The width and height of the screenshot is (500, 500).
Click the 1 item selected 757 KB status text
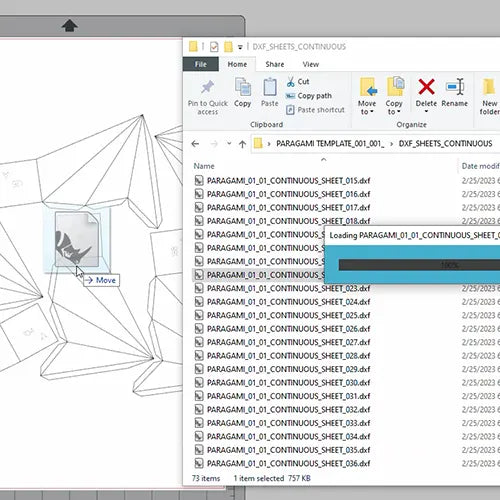pos(272,478)
